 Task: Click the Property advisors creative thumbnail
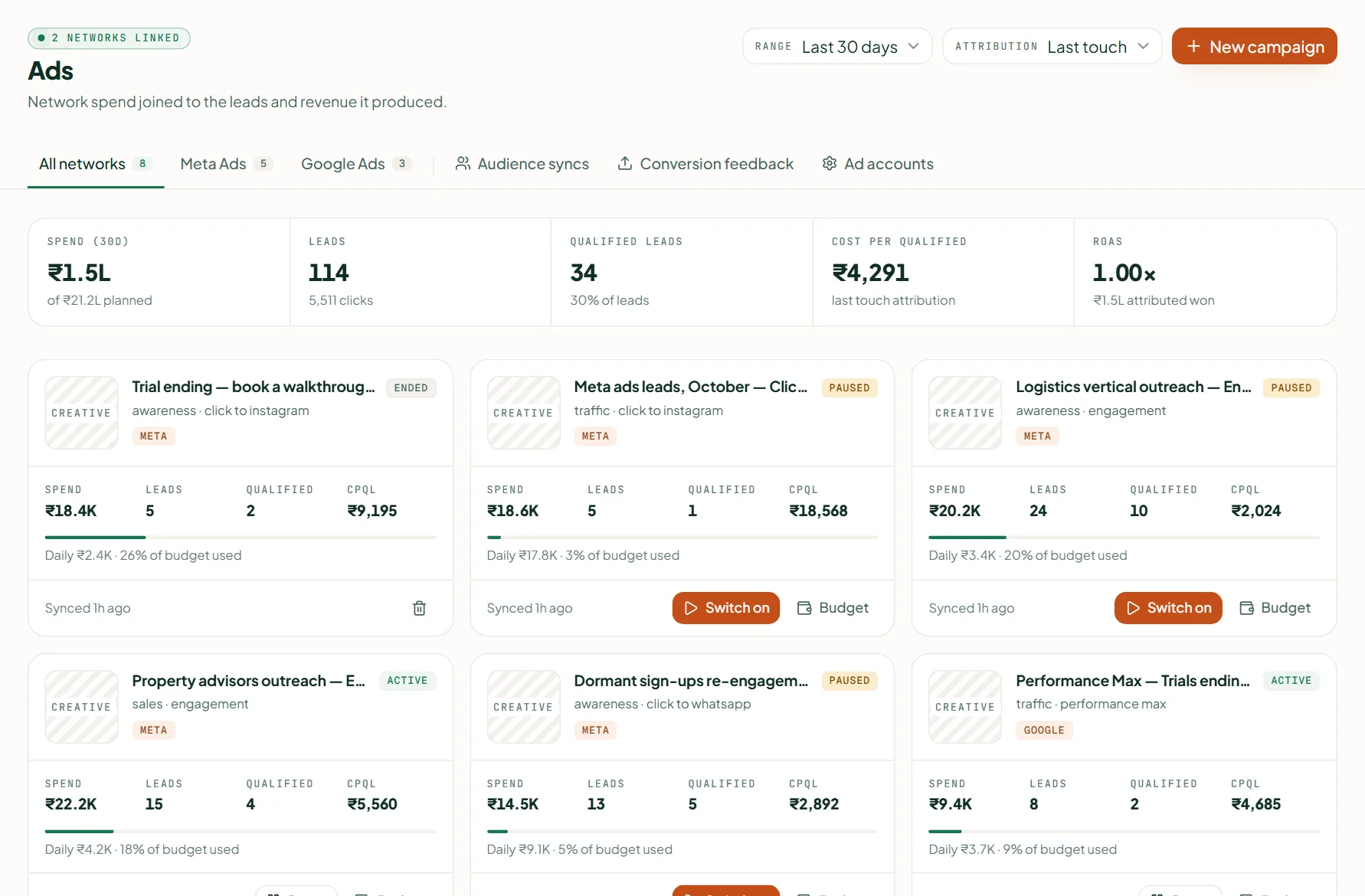coord(82,707)
